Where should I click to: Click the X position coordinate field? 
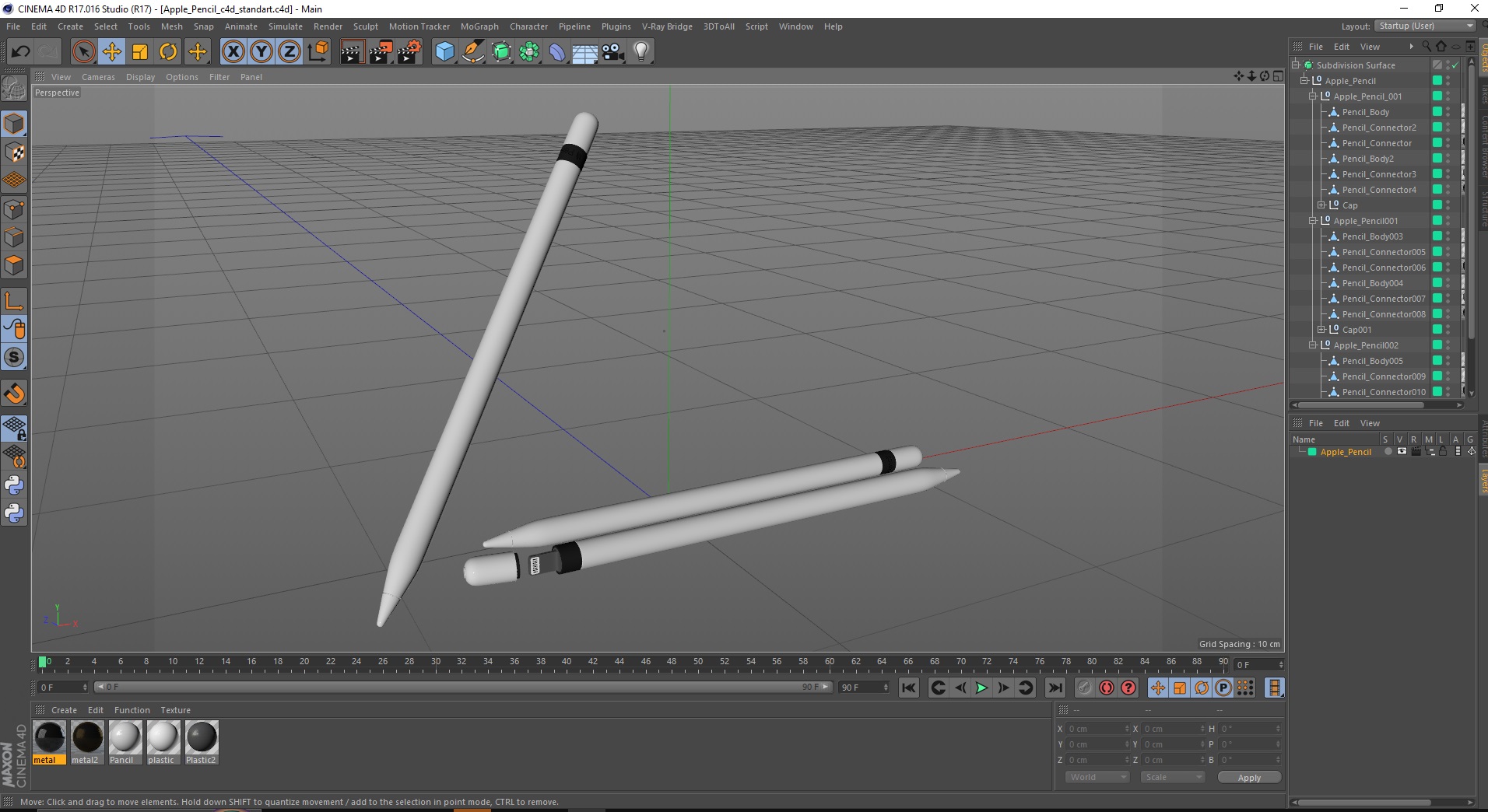(x=1097, y=729)
